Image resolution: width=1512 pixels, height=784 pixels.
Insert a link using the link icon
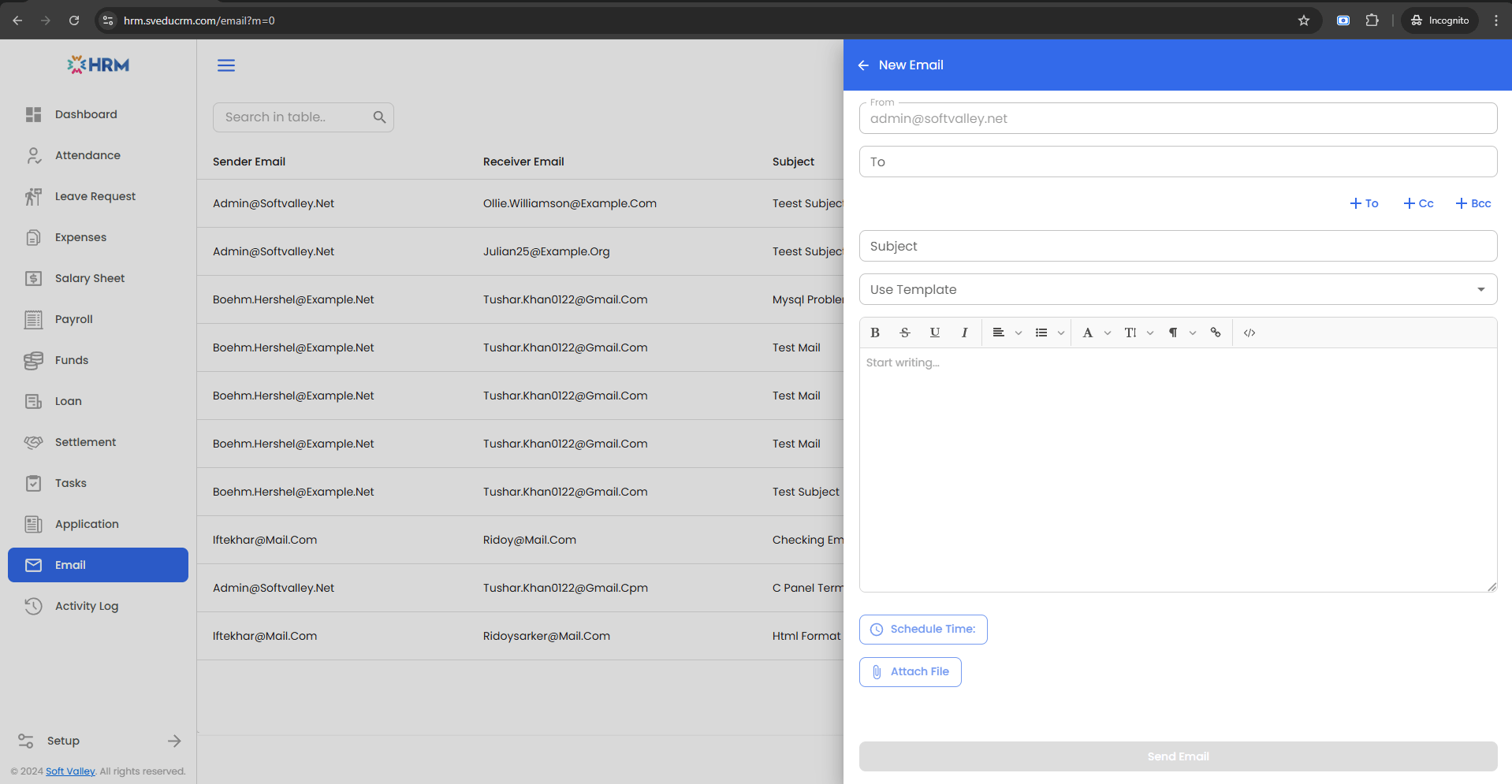(1216, 333)
